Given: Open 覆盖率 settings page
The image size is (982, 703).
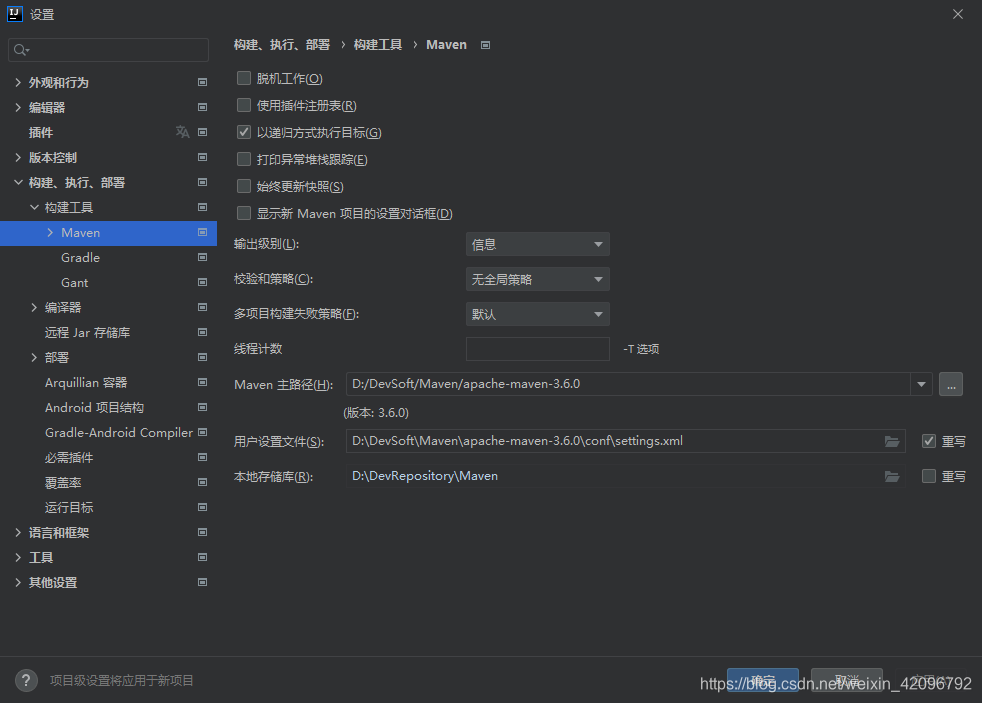Looking at the screenshot, I should pyautogui.click(x=63, y=483).
